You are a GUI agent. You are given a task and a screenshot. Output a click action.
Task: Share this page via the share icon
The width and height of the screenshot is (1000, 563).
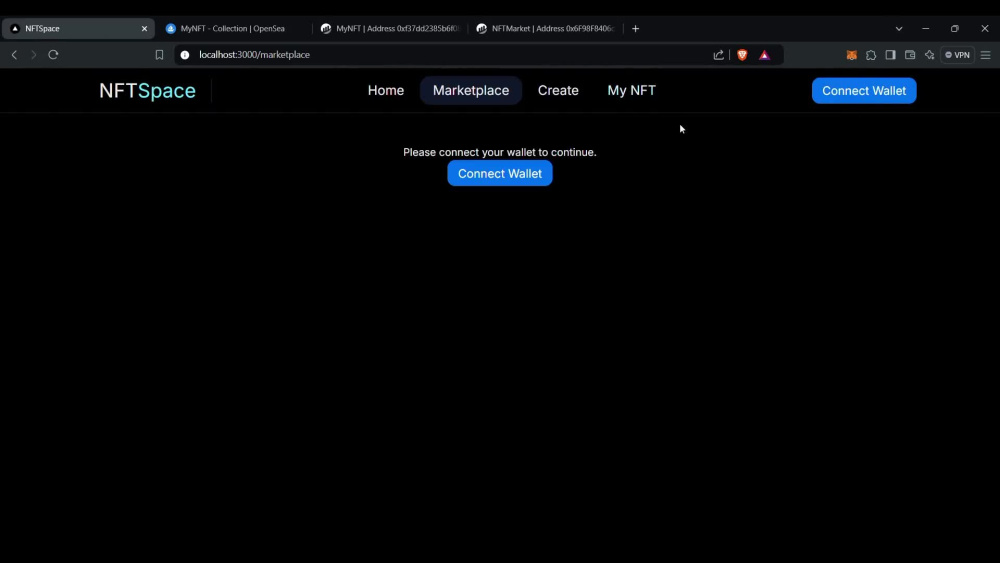719,55
